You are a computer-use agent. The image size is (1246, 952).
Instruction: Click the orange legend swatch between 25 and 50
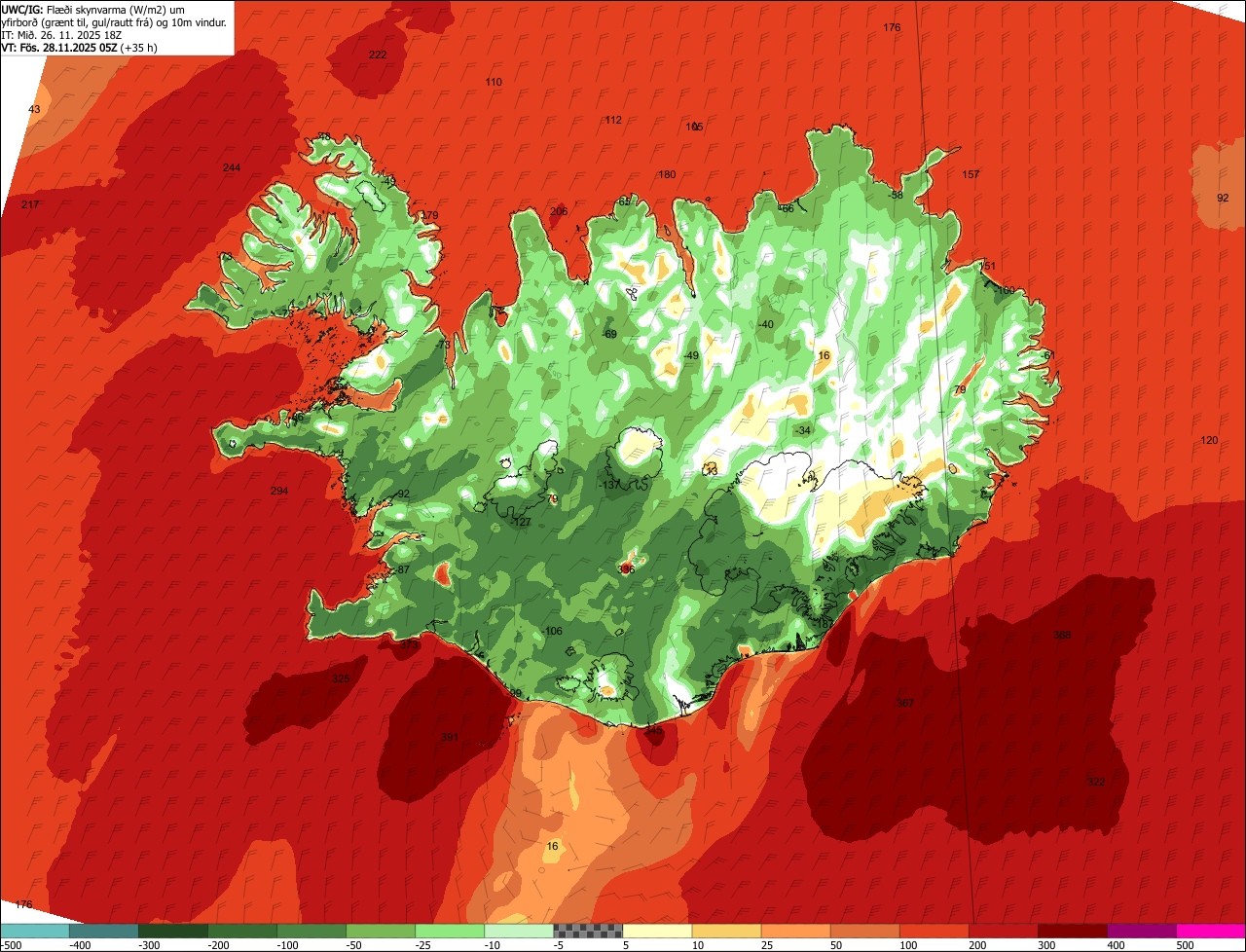pos(795,931)
